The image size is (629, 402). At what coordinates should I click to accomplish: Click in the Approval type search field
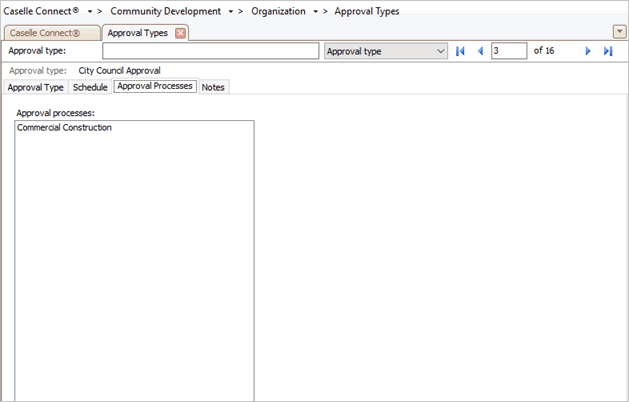click(x=210, y=51)
